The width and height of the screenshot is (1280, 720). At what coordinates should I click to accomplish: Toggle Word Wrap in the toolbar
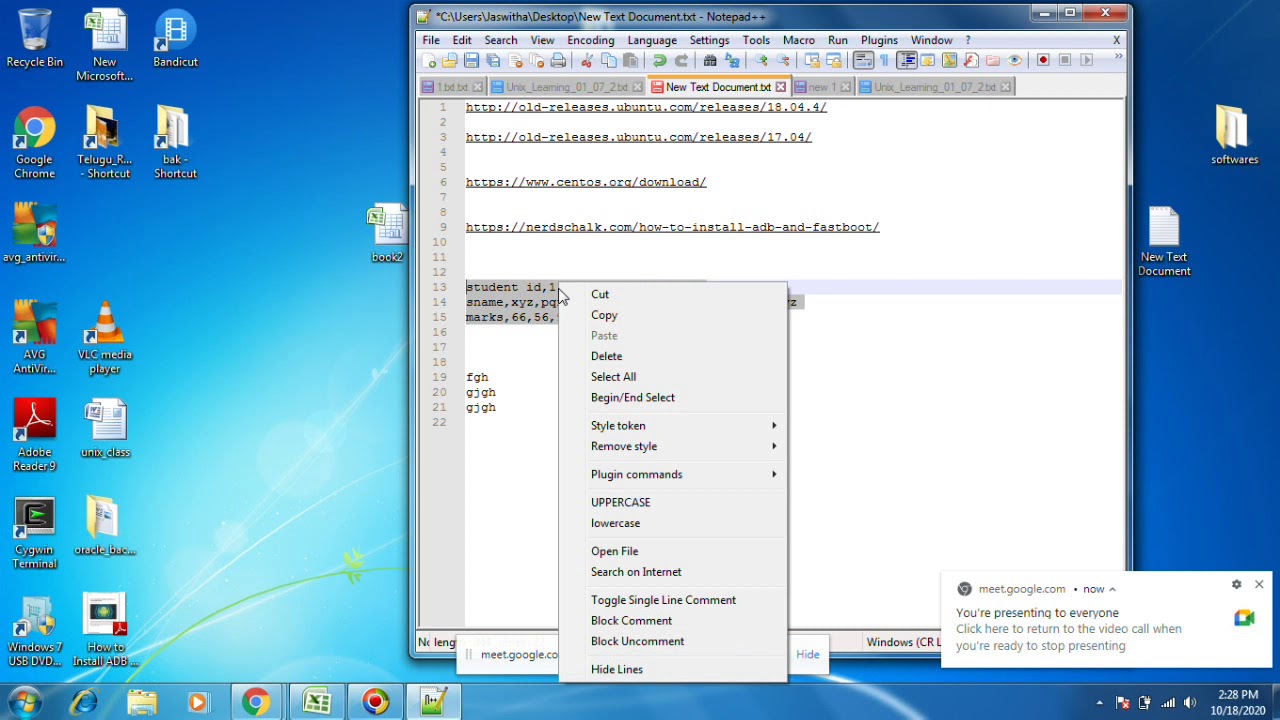coord(862,60)
